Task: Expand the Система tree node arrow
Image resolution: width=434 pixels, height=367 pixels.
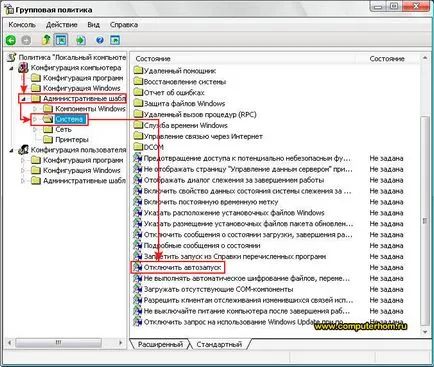Action: (x=35, y=119)
